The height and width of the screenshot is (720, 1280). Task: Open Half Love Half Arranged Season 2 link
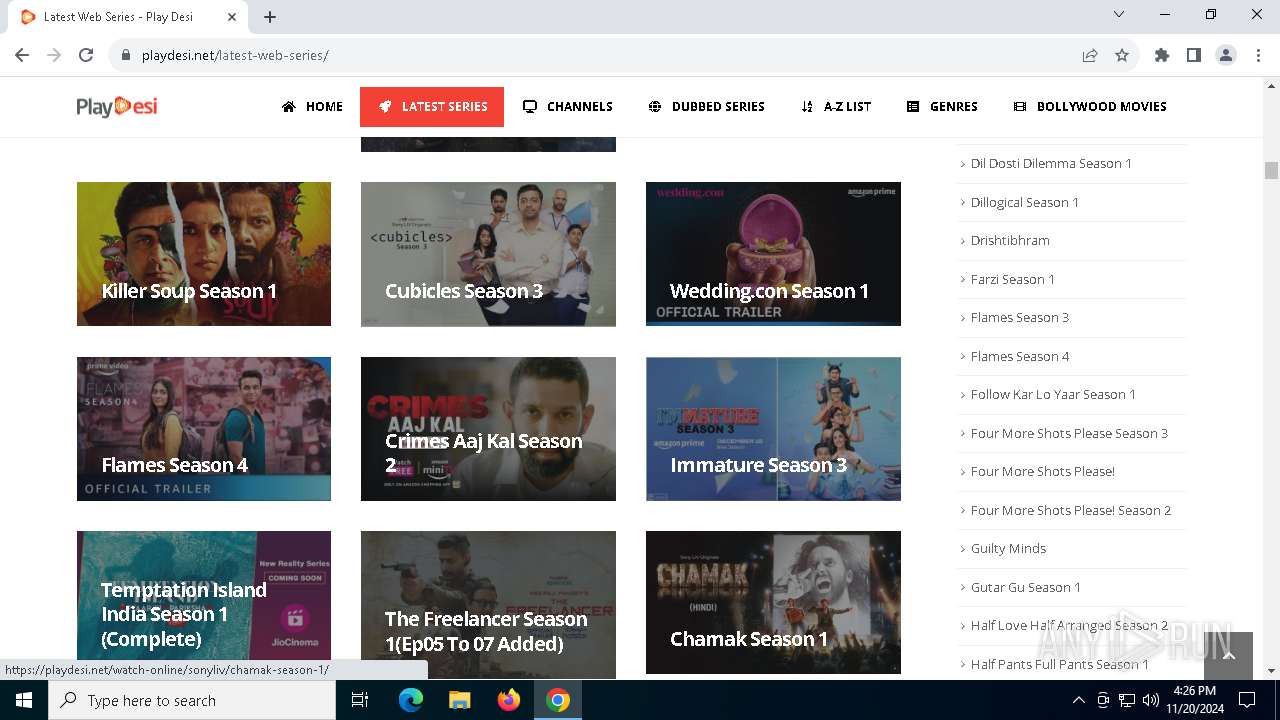[1069, 625]
